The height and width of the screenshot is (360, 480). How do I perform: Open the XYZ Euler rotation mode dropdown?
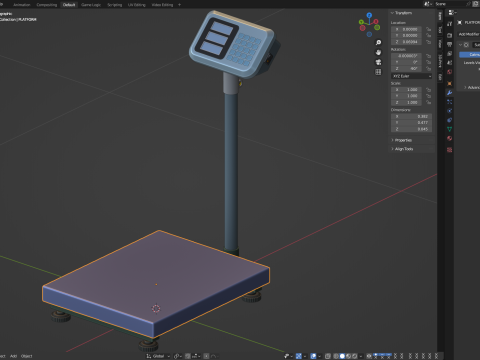point(412,76)
